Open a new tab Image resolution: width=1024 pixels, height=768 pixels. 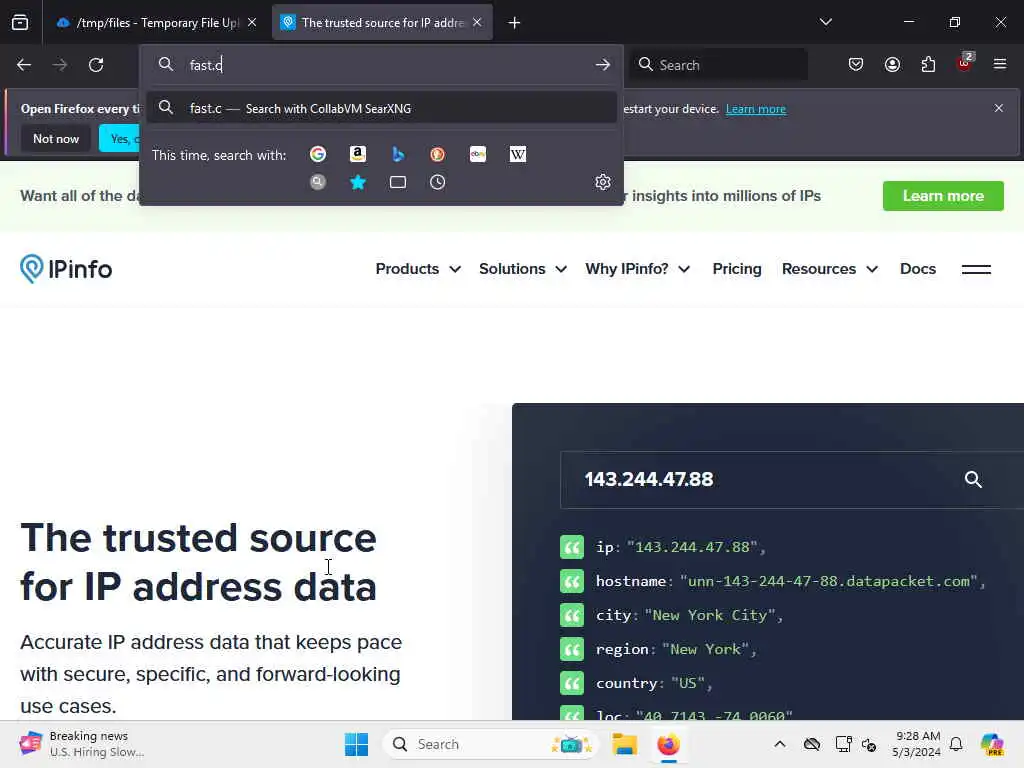point(515,23)
